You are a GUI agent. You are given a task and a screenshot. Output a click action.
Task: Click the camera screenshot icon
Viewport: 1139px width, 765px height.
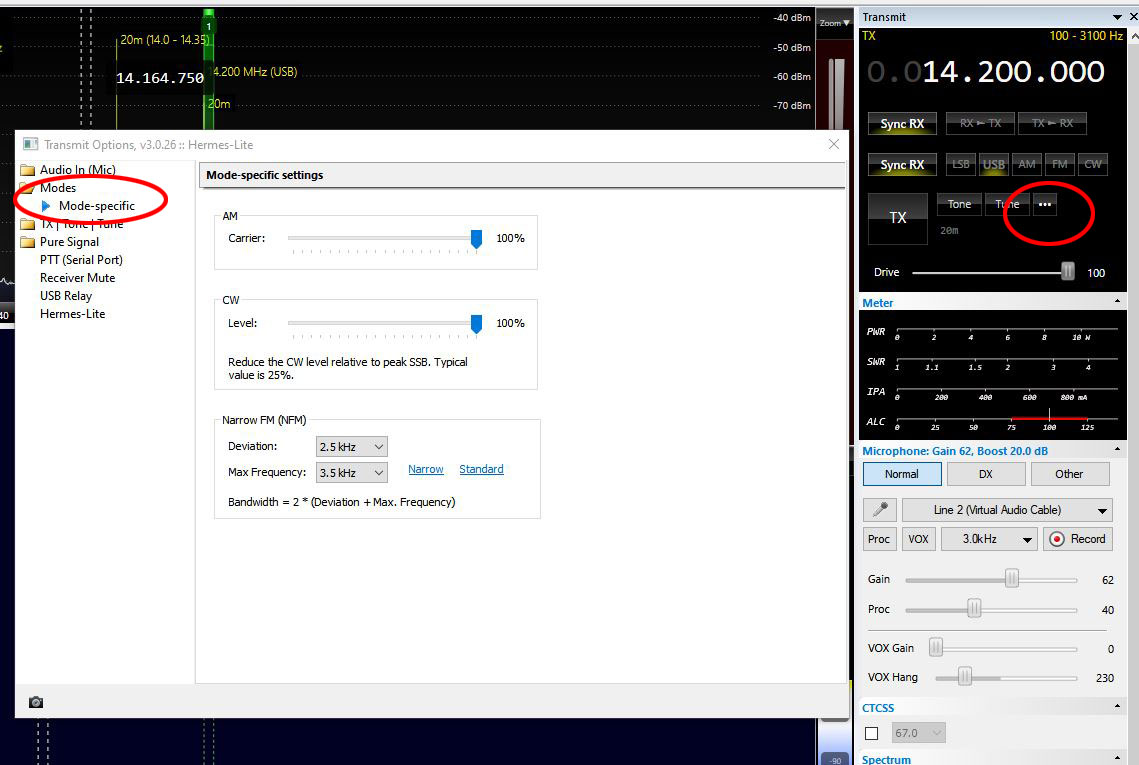[36, 702]
